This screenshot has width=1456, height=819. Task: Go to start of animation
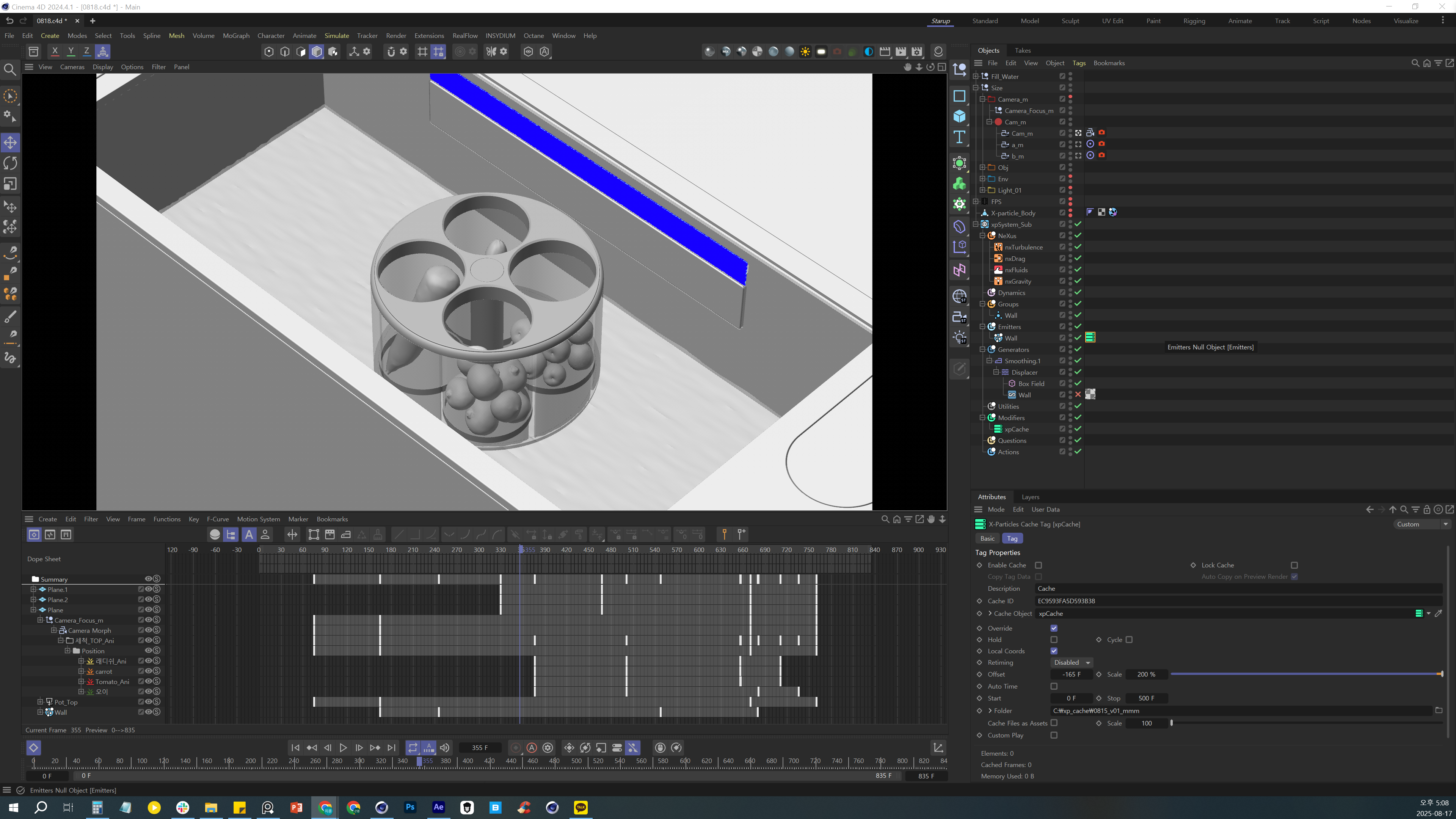(x=295, y=748)
